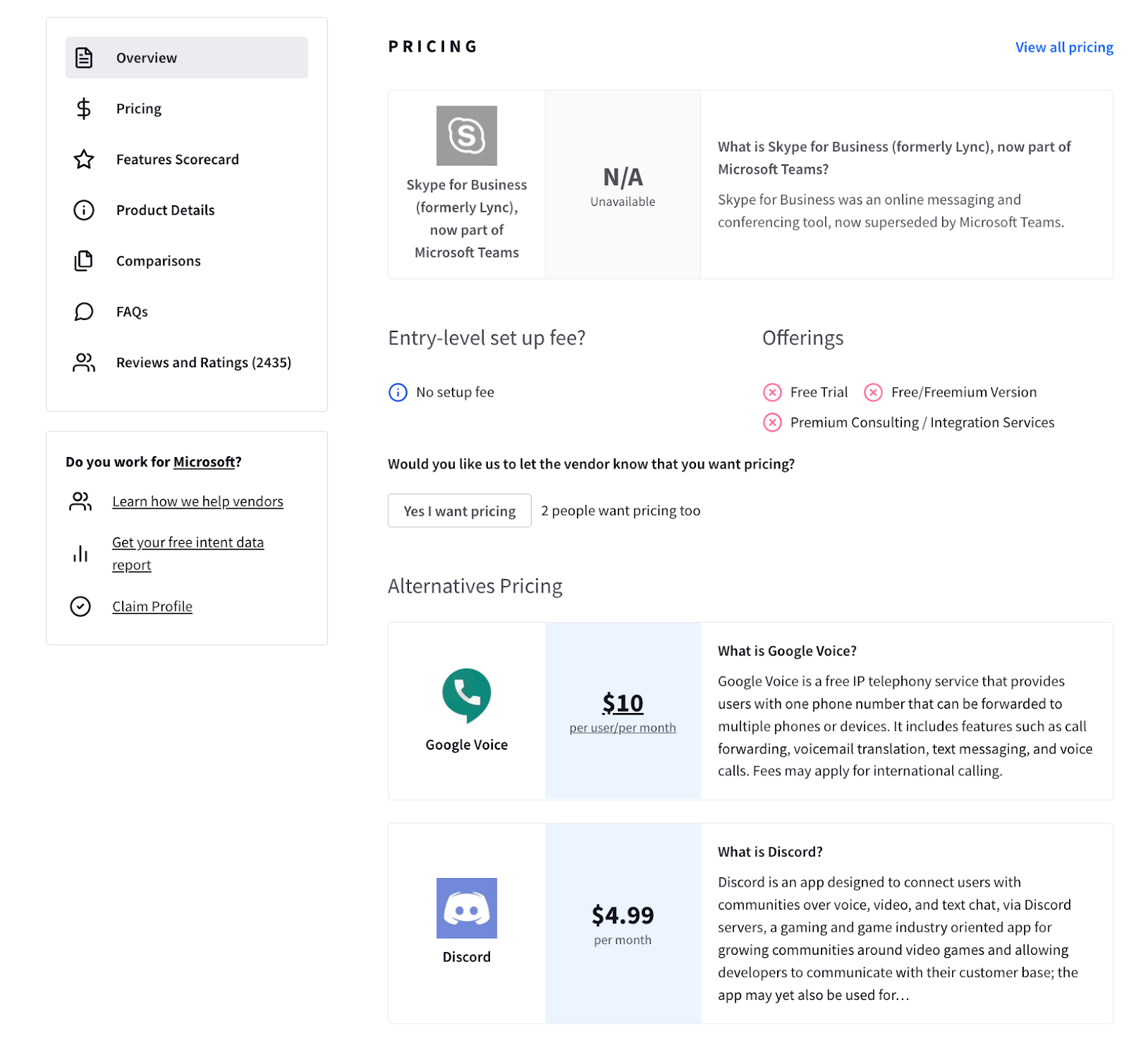Open Learn how we help vendors link

pyautogui.click(x=197, y=501)
